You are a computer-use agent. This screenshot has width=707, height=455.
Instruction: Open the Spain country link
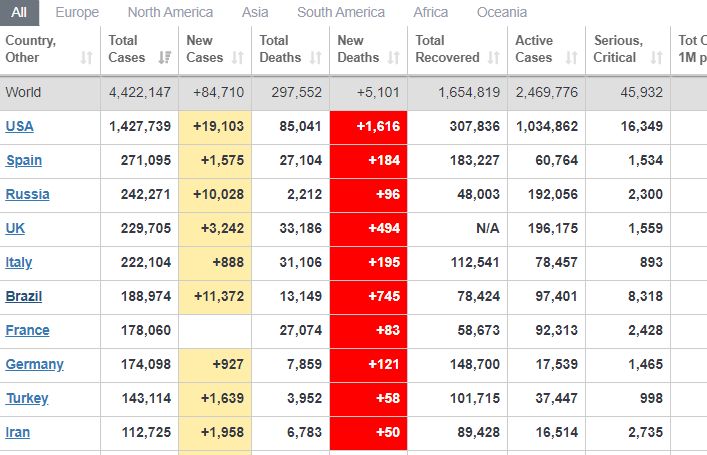(x=24, y=160)
